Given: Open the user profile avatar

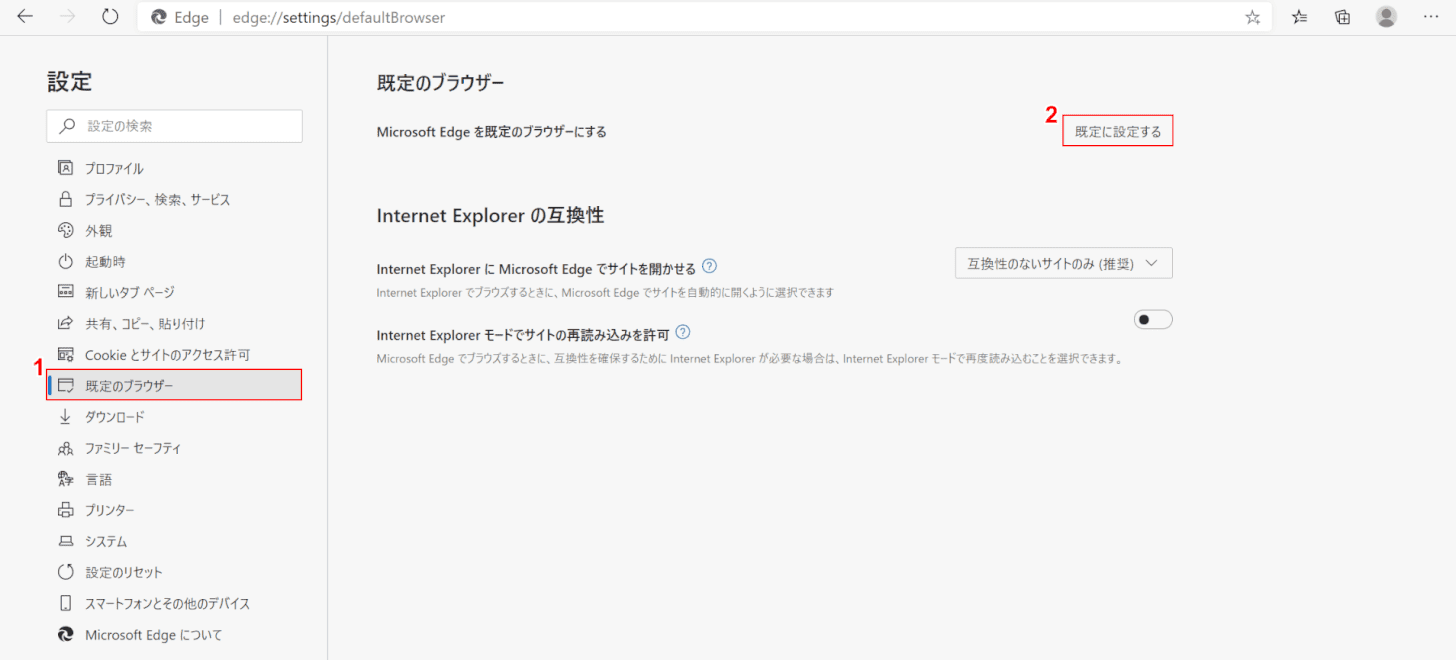Looking at the screenshot, I should tap(1386, 17).
